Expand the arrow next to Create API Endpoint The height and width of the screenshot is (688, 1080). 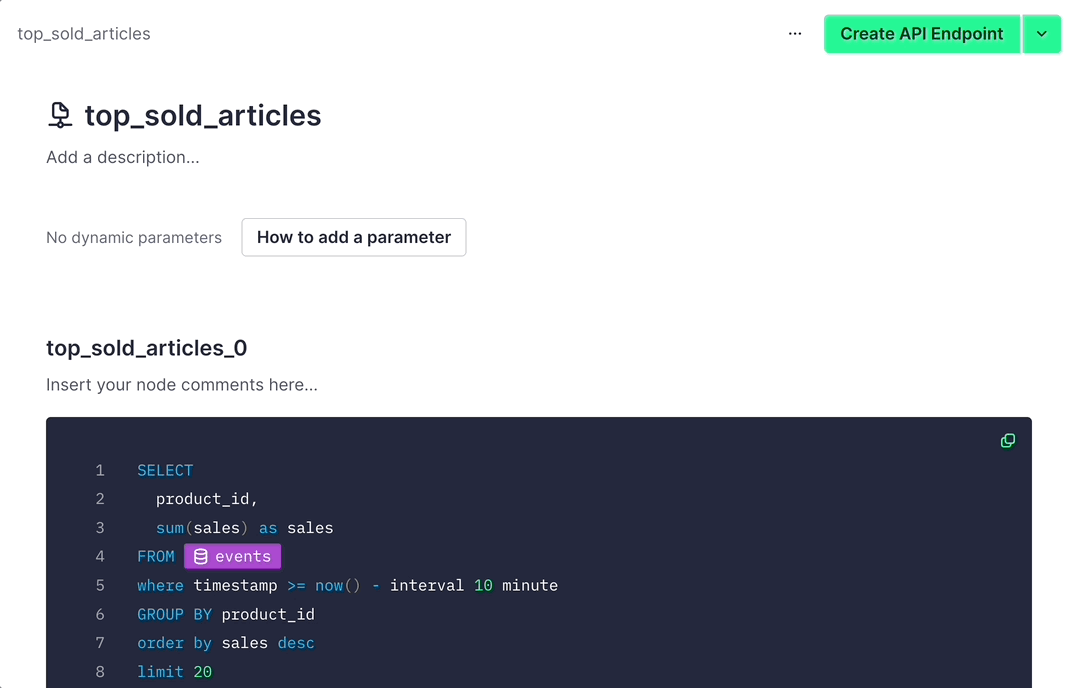click(x=1042, y=33)
